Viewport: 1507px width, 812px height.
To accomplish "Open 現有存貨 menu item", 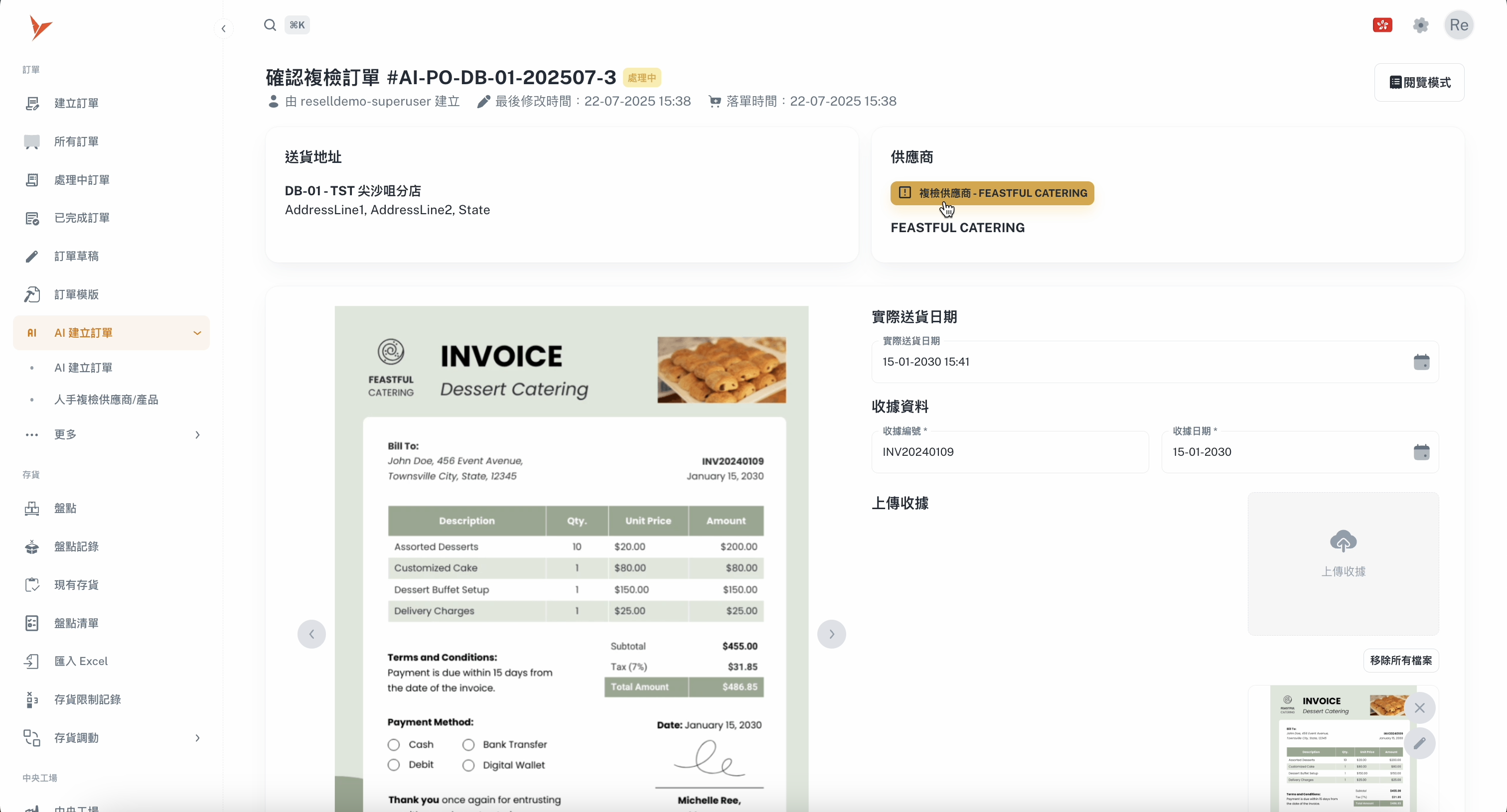I will click(111, 585).
